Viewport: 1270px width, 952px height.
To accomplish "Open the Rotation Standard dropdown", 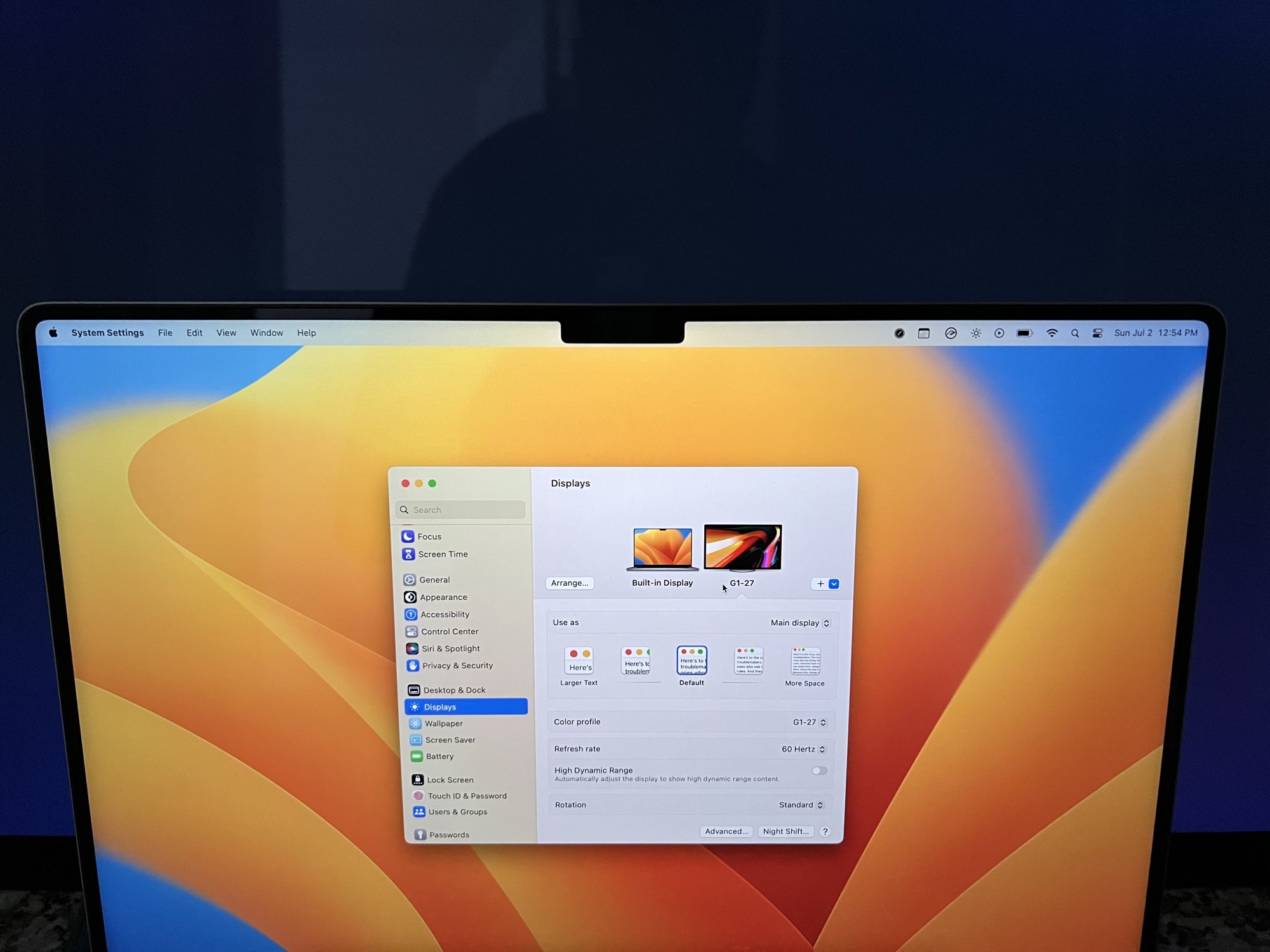I will coord(801,805).
